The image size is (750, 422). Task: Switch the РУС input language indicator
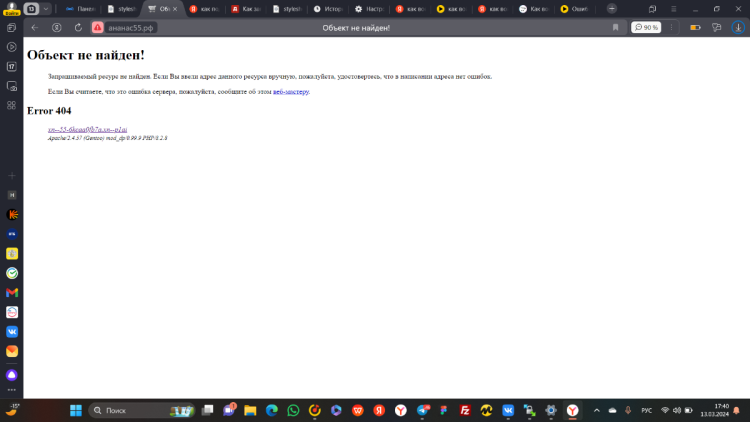pyautogui.click(x=647, y=410)
